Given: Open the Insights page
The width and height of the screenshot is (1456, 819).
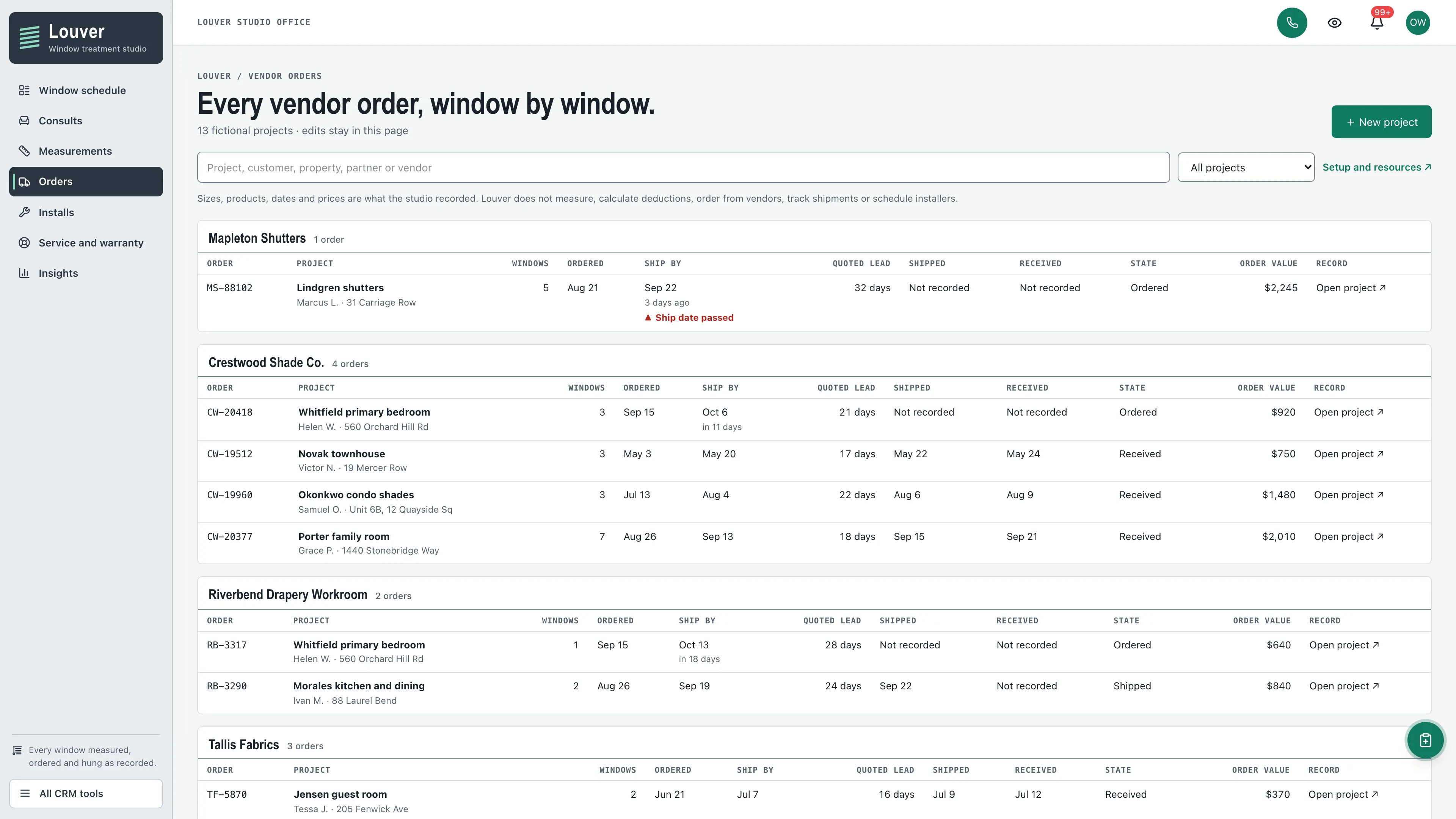Looking at the screenshot, I should pyautogui.click(x=86, y=273).
